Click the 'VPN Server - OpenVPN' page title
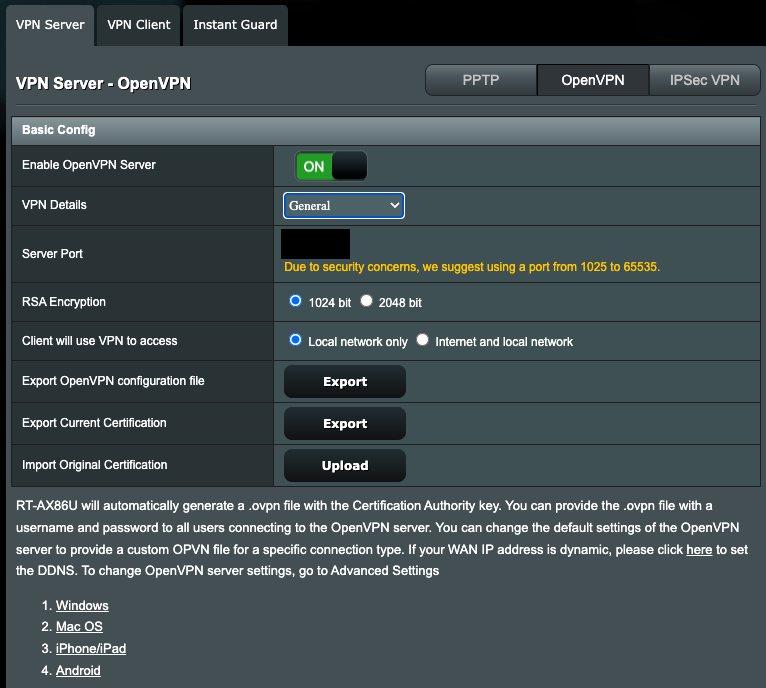The image size is (766, 688). 103,84
